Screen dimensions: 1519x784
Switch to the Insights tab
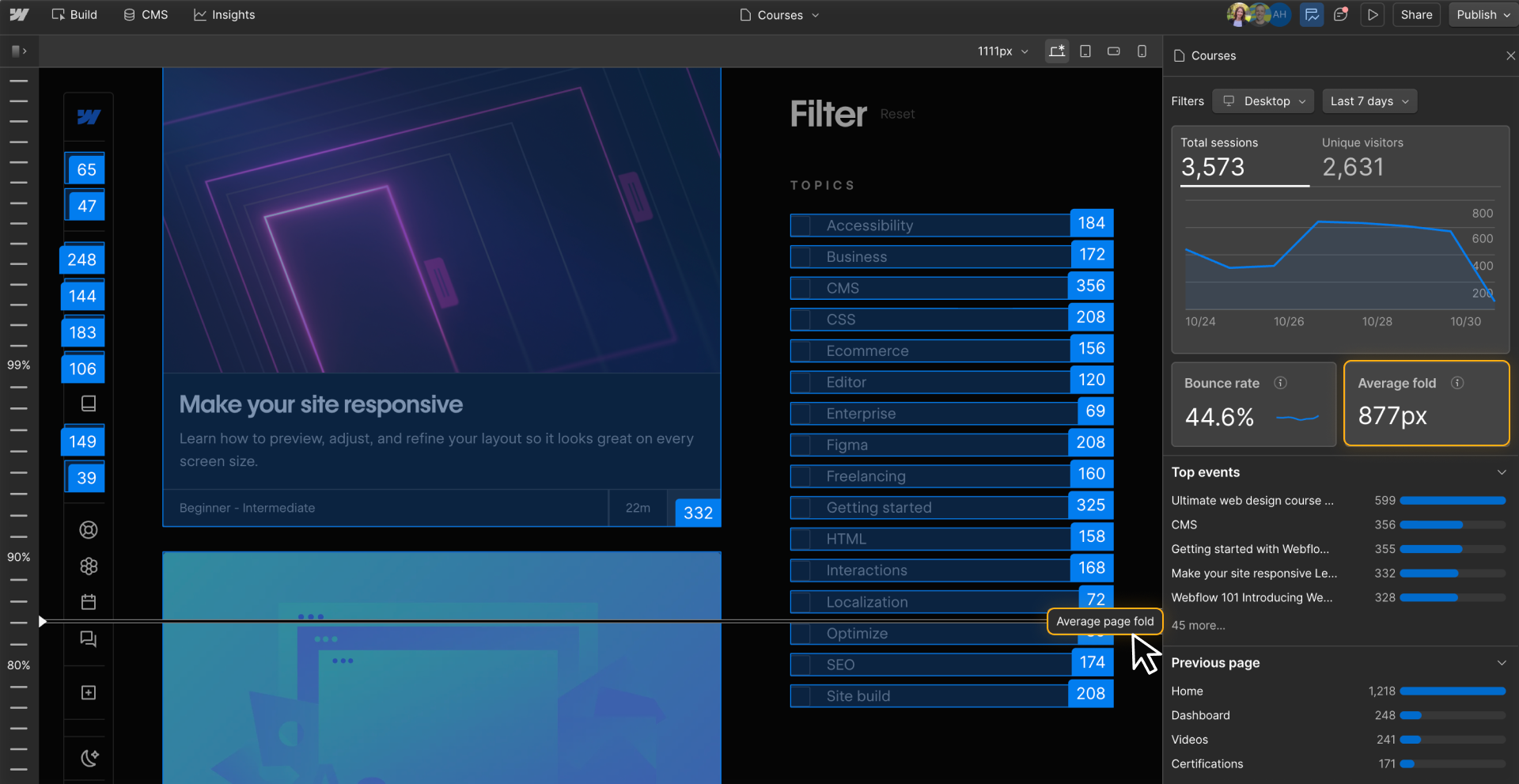(x=224, y=14)
